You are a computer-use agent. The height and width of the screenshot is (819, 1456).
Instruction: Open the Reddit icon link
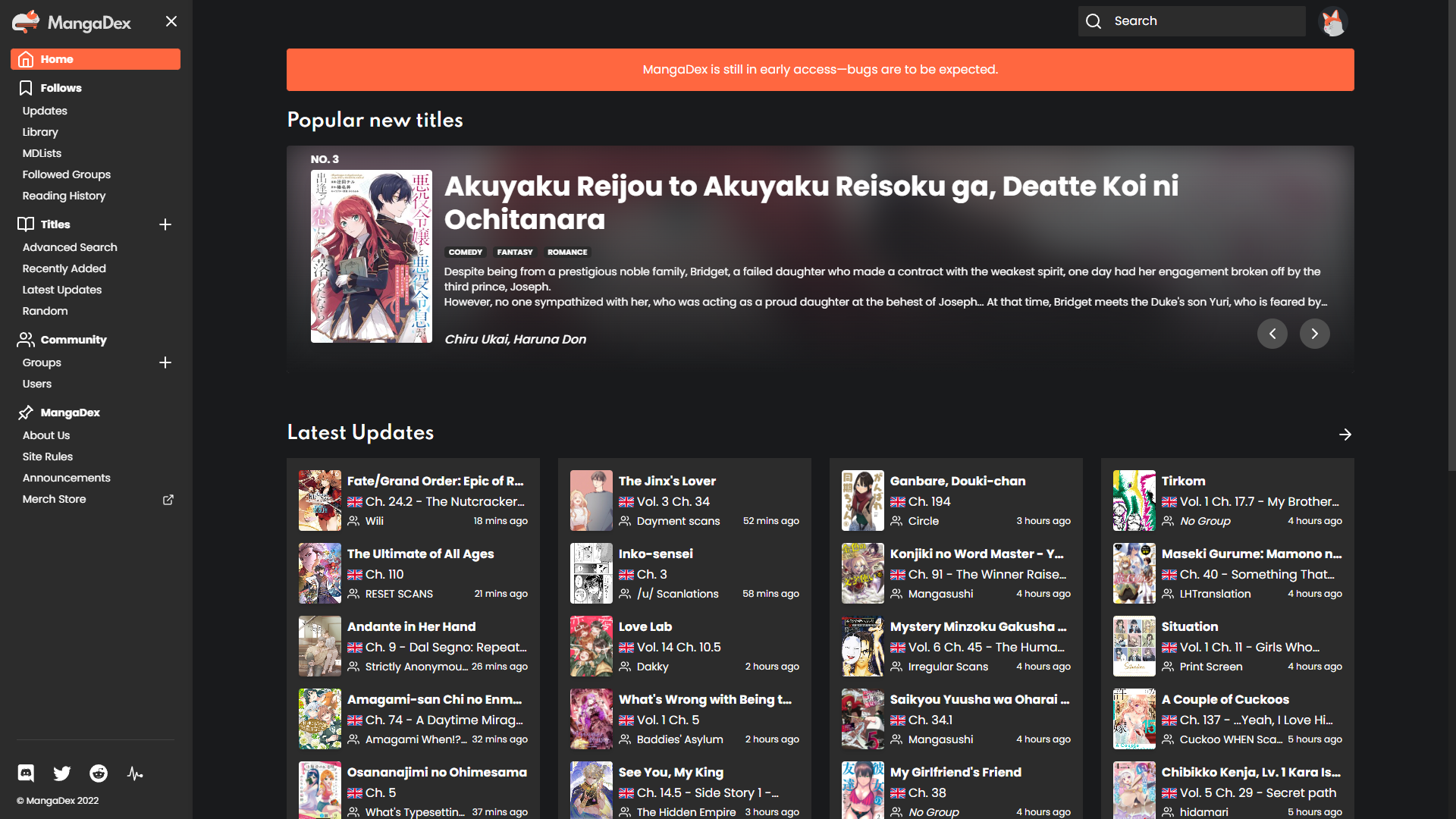pyautogui.click(x=99, y=773)
